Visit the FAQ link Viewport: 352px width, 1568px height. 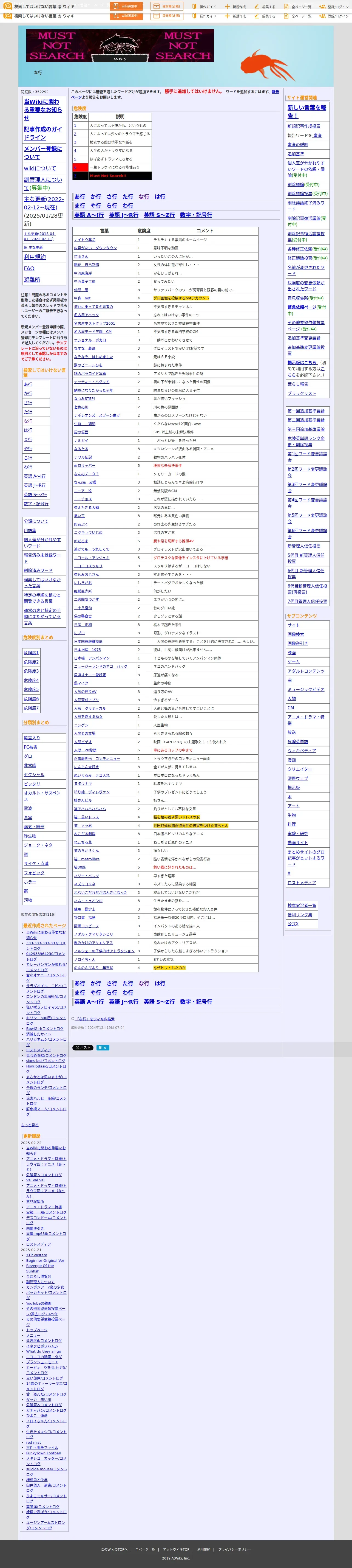click(29, 268)
